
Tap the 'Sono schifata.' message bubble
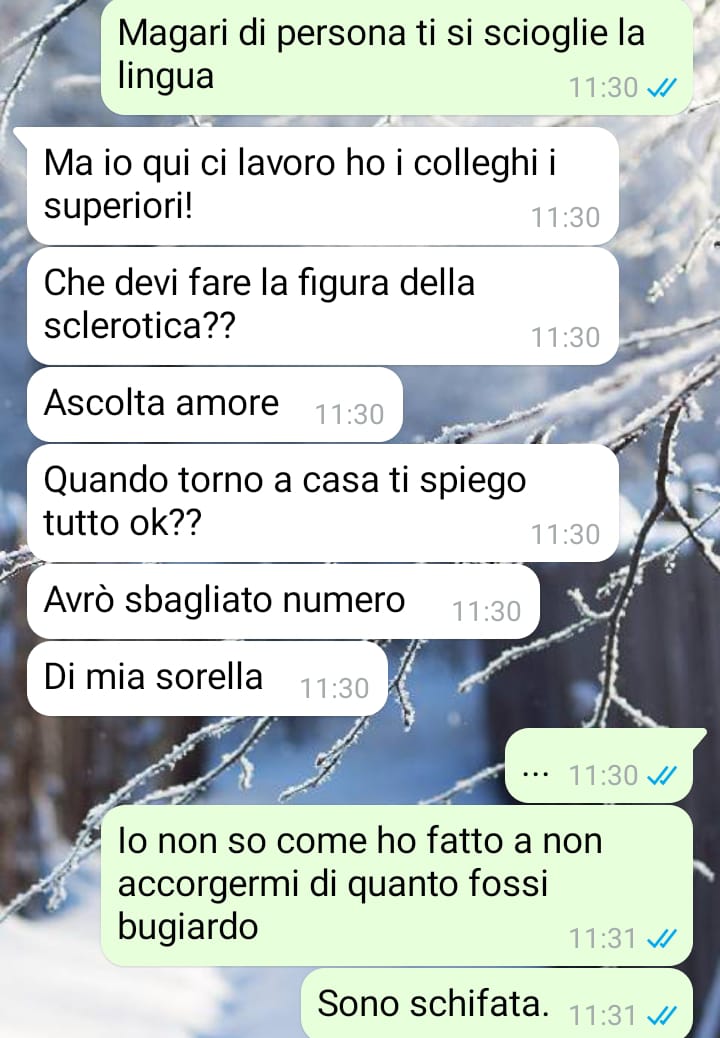[x=498, y=1003]
